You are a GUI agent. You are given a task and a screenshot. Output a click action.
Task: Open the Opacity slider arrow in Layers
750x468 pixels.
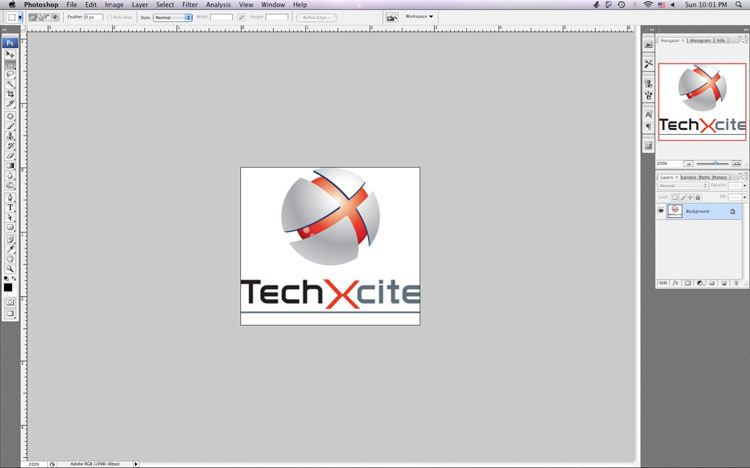coord(744,186)
